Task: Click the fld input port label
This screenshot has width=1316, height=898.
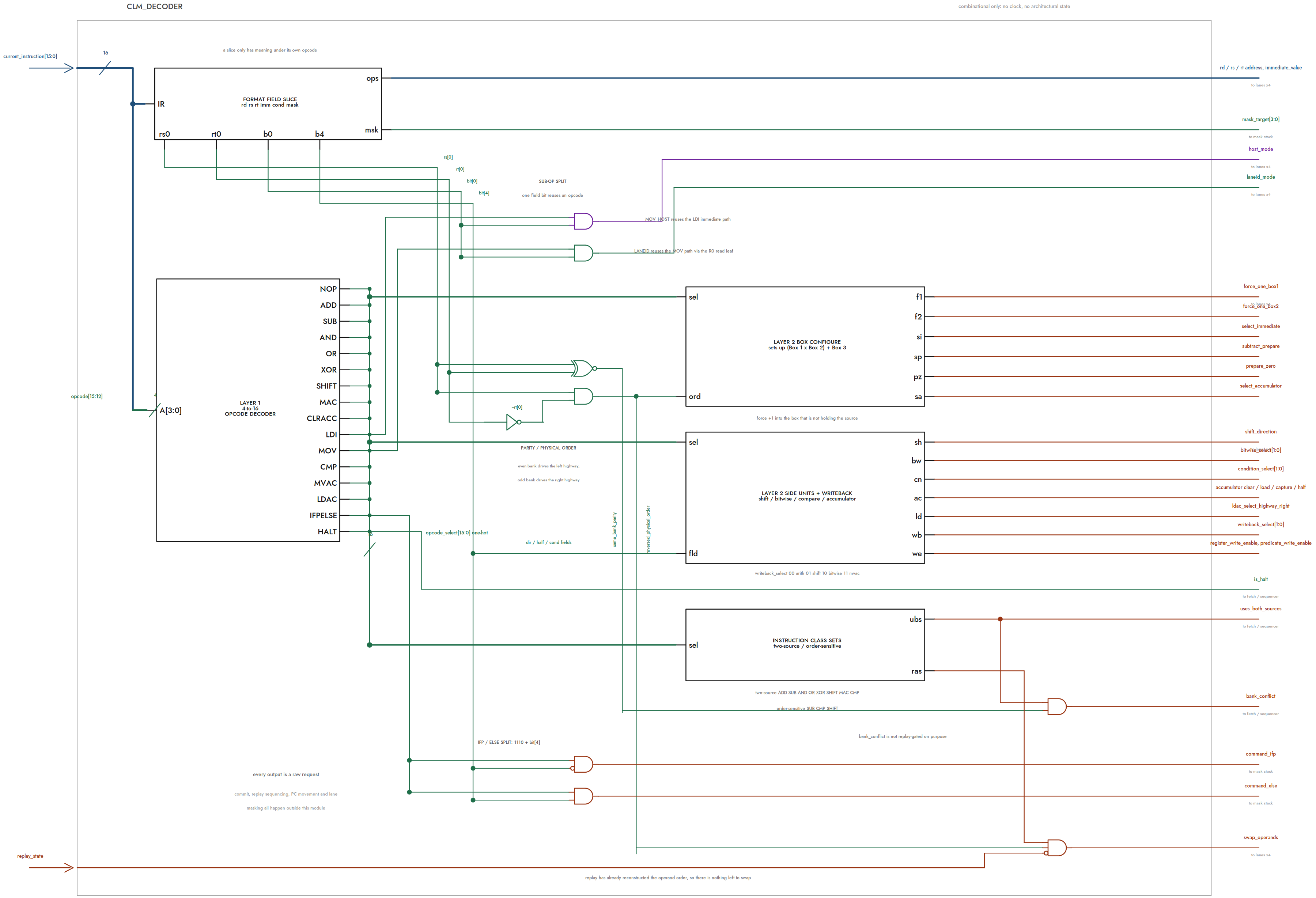Action: click(x=693, y=553)
